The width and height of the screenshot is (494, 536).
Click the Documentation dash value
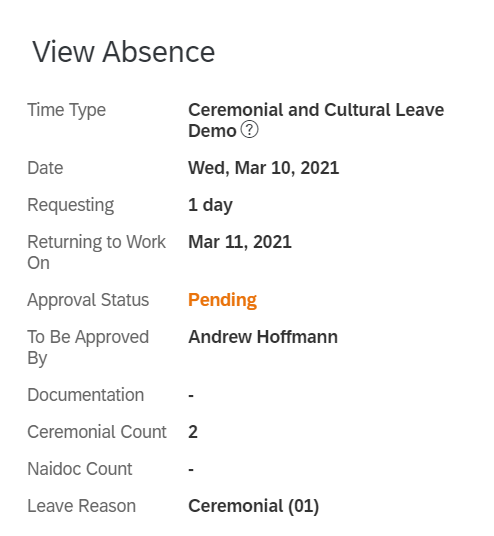pyautogui.click(x=191, y=396)
